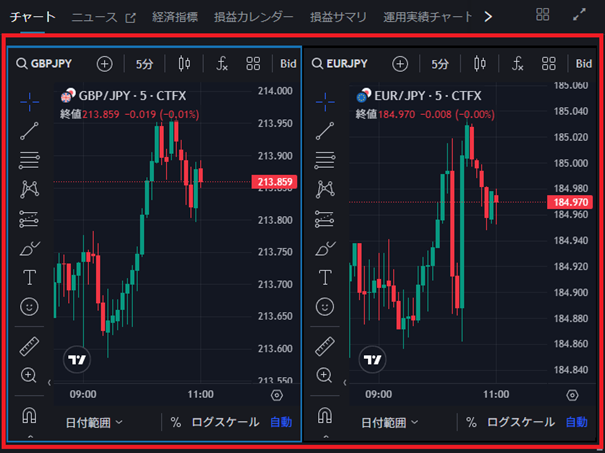Open the emoji icons tool on GBPJPY chart
The image size is (605, 453).
pos(29,307)
